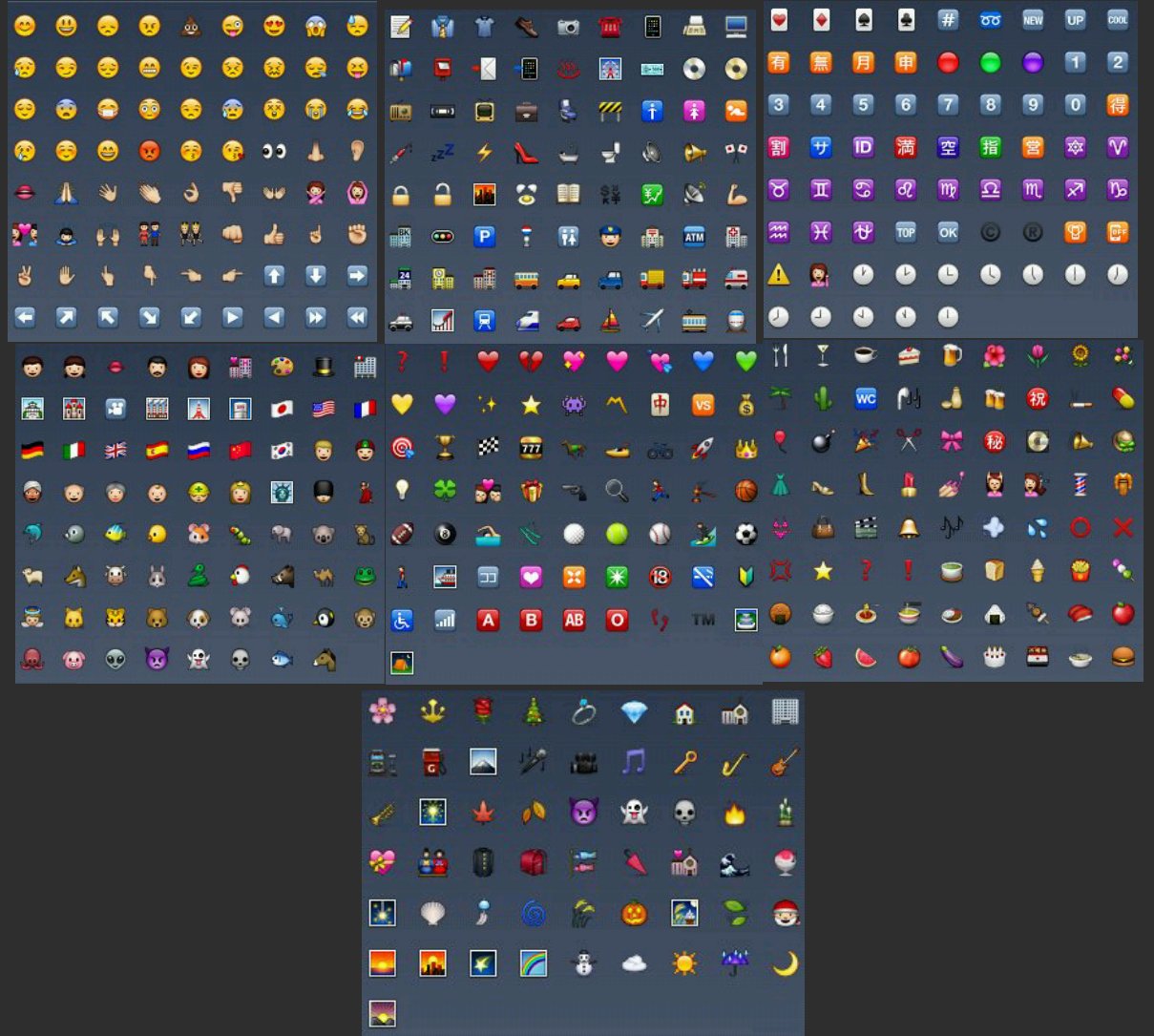Image resolution: width=1154 pixels, height=1036 pixels.
Task: Choose the hamburger emoji
Action: (x=1123, y=656)
